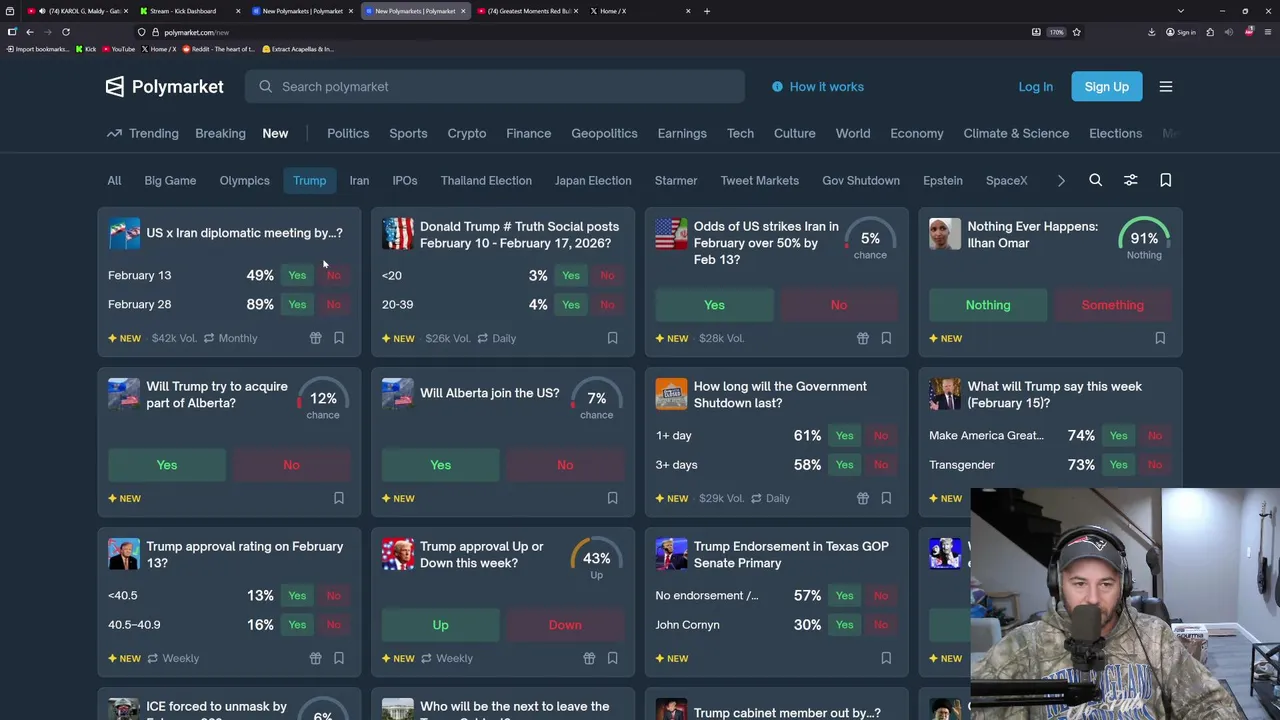Click gift icon on US x Iran card
This screenshot has height=720, width=1280.
(x=315, y=338)
